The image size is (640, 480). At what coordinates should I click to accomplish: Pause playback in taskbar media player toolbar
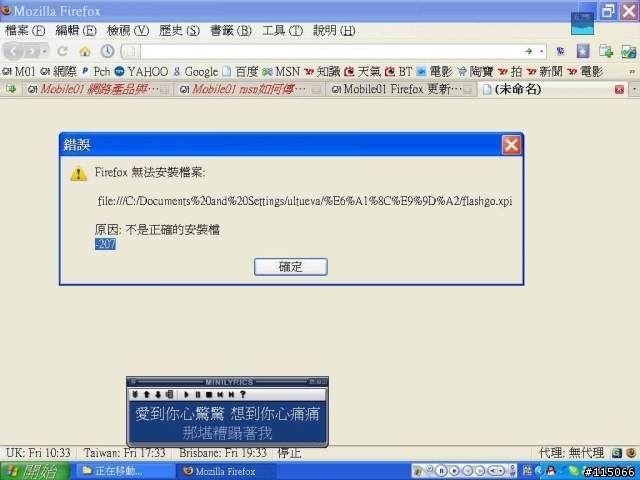tap(441, 471)
